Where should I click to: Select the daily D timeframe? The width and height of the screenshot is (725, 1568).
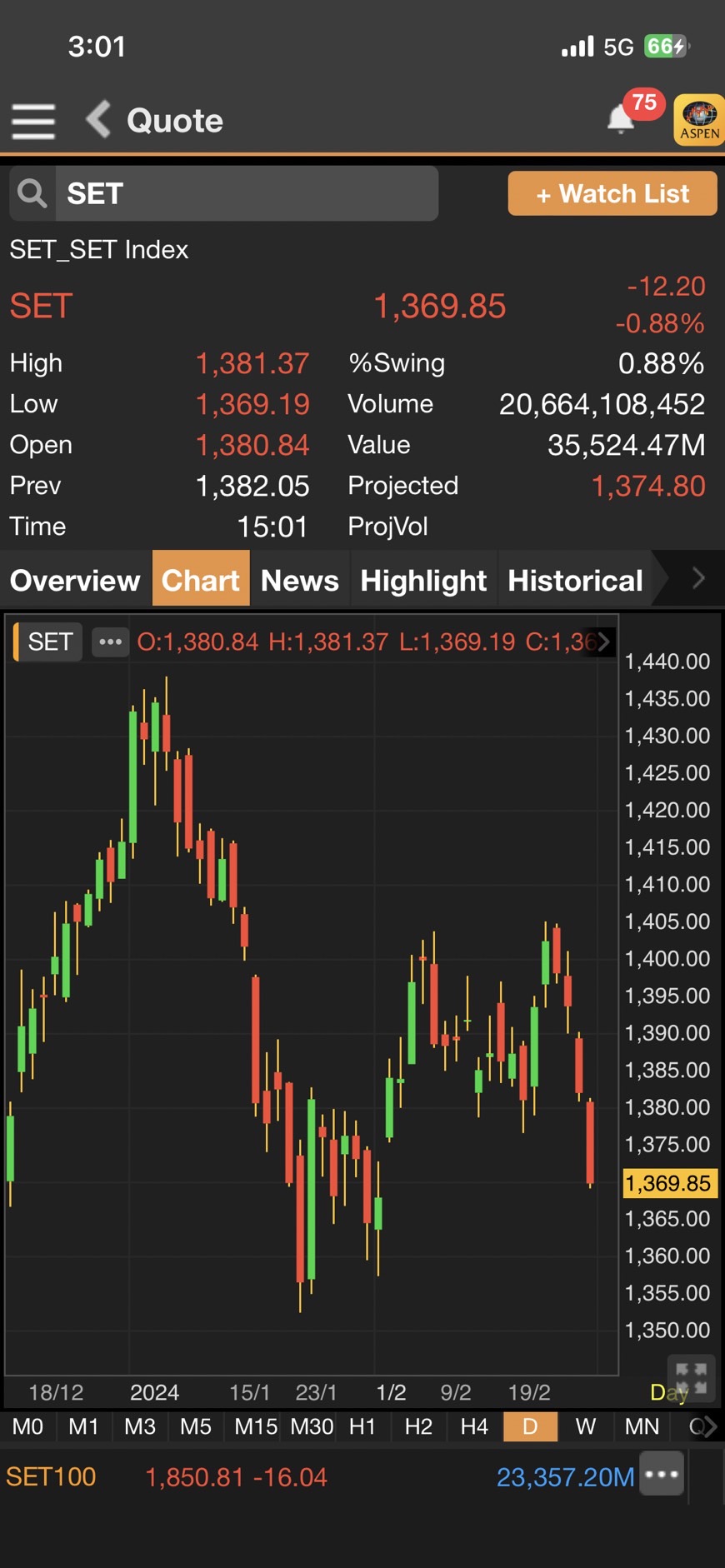[530, 1427]
